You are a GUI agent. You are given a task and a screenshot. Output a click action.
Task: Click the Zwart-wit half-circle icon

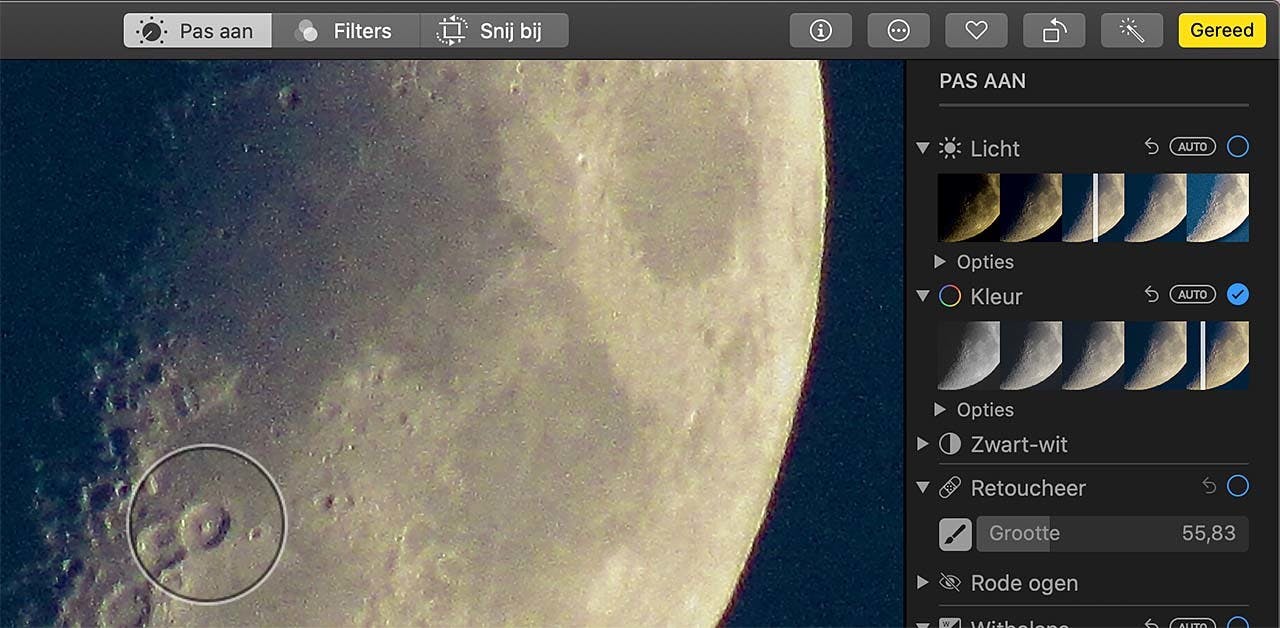950,444
